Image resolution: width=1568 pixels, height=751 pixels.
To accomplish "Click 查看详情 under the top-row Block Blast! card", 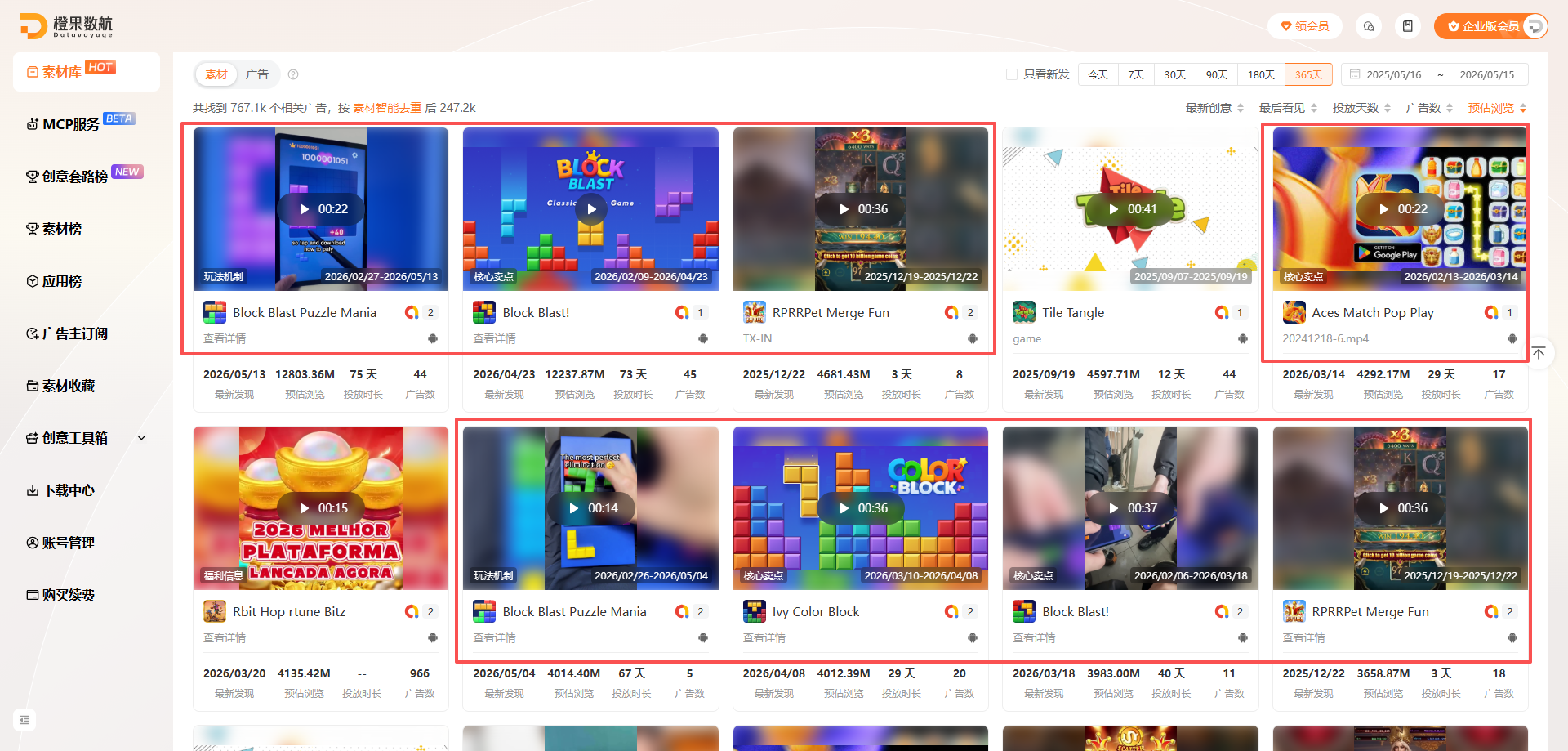I will tap(494, 338).
